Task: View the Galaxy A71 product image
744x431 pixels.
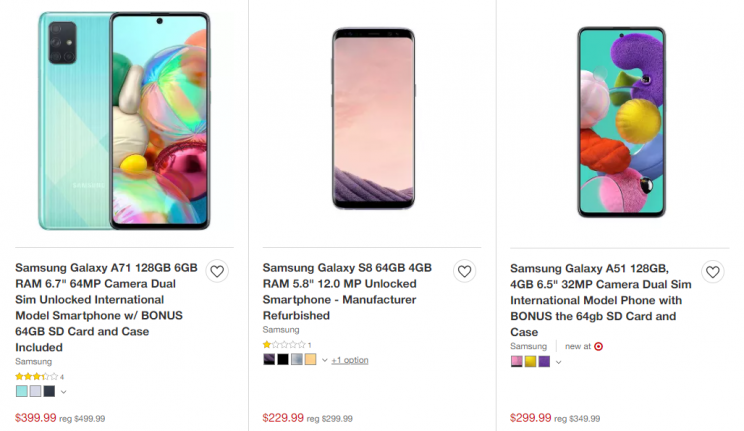Action: click(x=124, y=122)
